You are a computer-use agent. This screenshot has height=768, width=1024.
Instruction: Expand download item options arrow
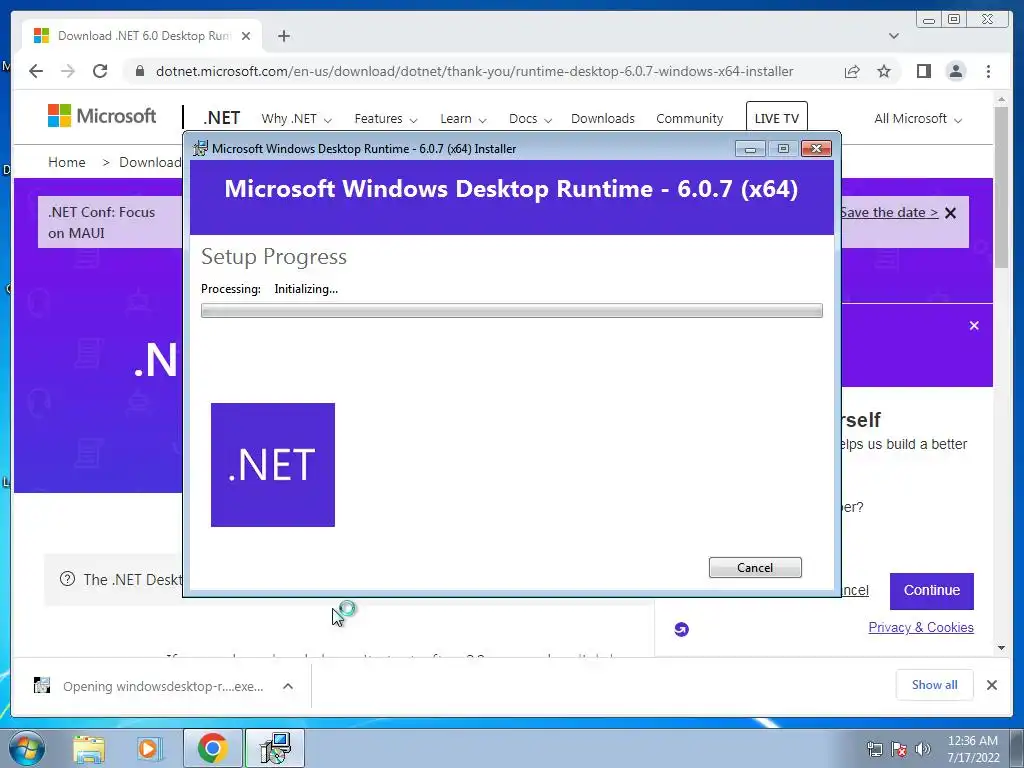pos(288,686)
